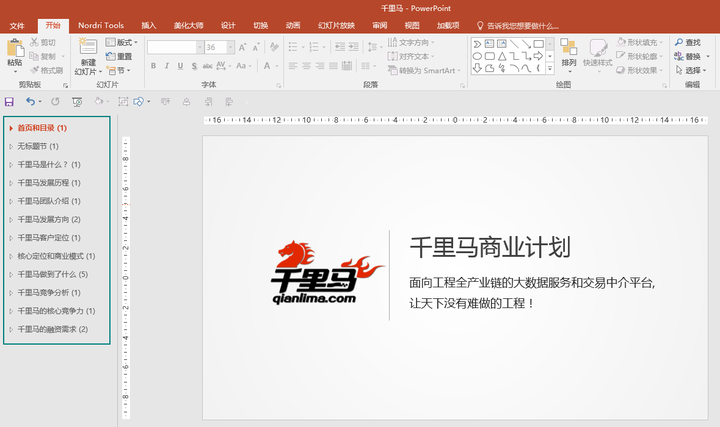
Task: Click the Reset slide (重置) button
Action: coord(119,56)
